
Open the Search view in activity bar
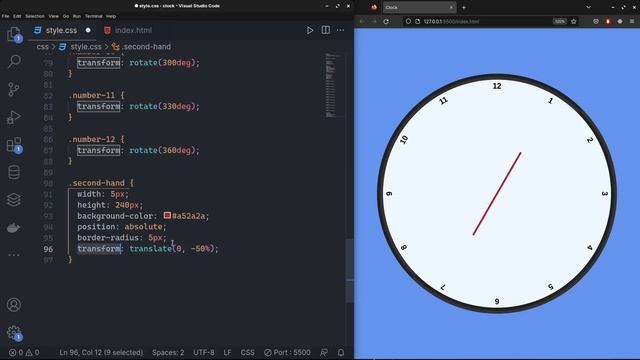pos(14,62)
